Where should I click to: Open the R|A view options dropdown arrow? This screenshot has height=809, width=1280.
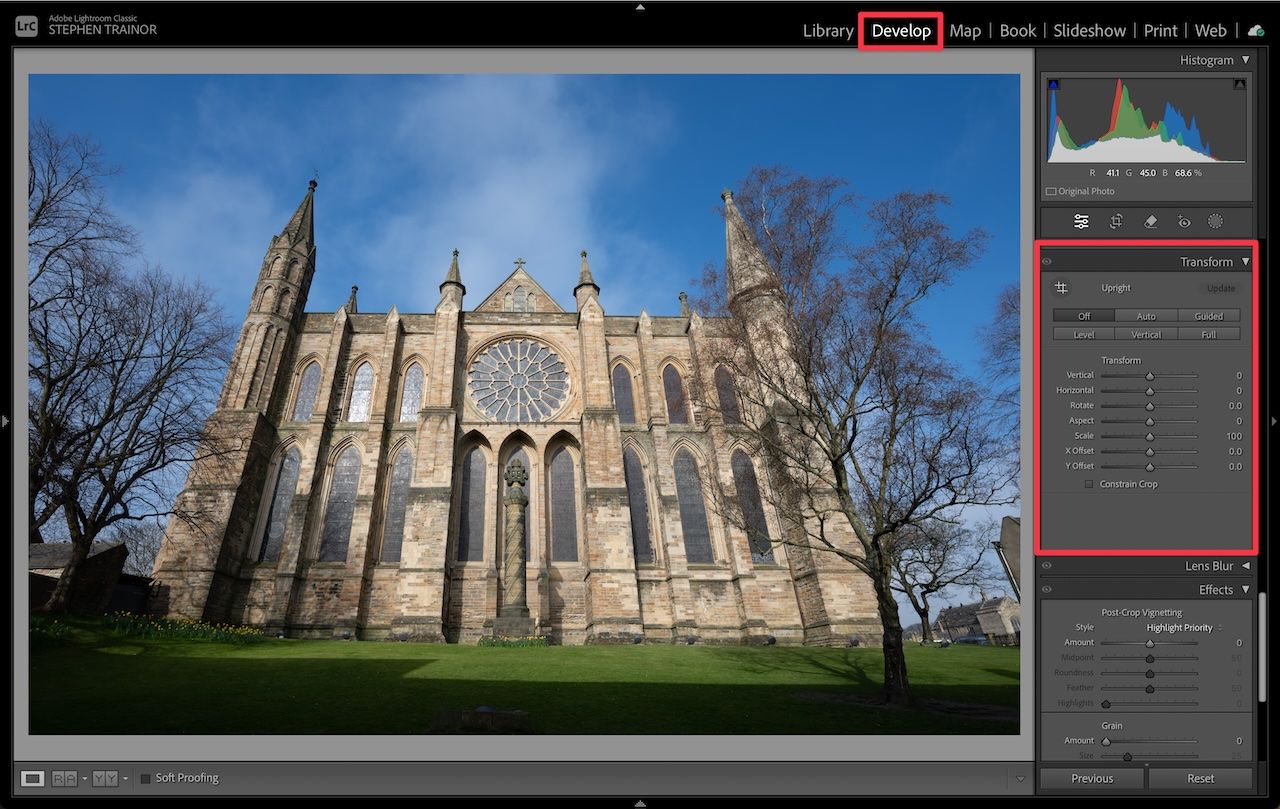85,778
